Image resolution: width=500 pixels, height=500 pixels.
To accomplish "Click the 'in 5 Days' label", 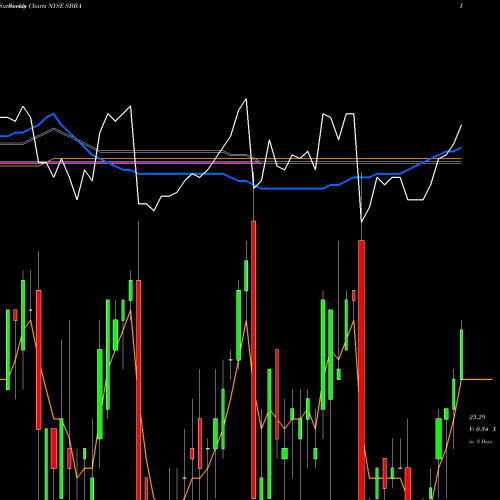I will pyautogui.click(x=480, y=442).
